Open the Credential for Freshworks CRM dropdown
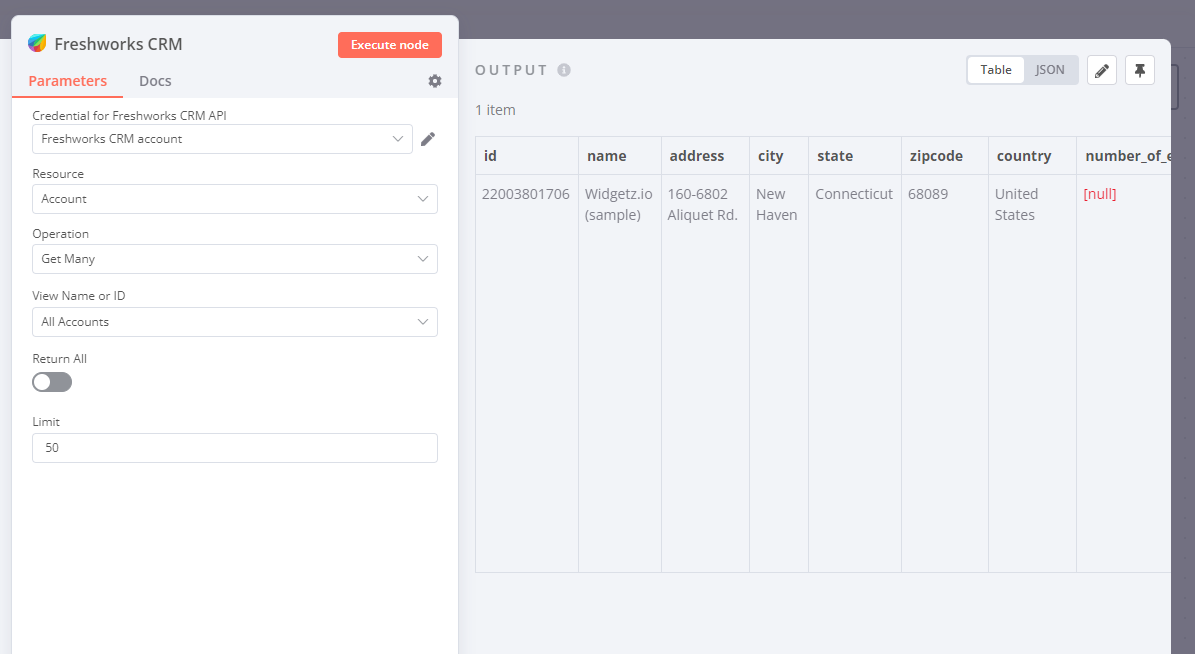Image resolution: width=1195 pixels, height=654 pixels. [x=222, y=139]
